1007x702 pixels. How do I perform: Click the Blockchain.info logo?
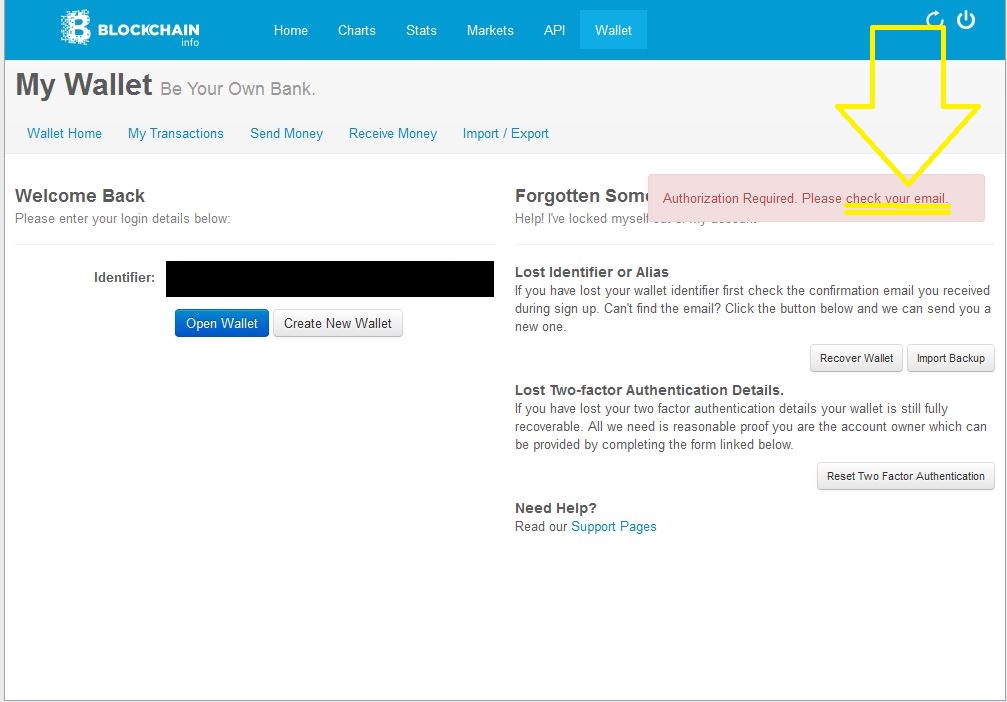click(130, 29)
